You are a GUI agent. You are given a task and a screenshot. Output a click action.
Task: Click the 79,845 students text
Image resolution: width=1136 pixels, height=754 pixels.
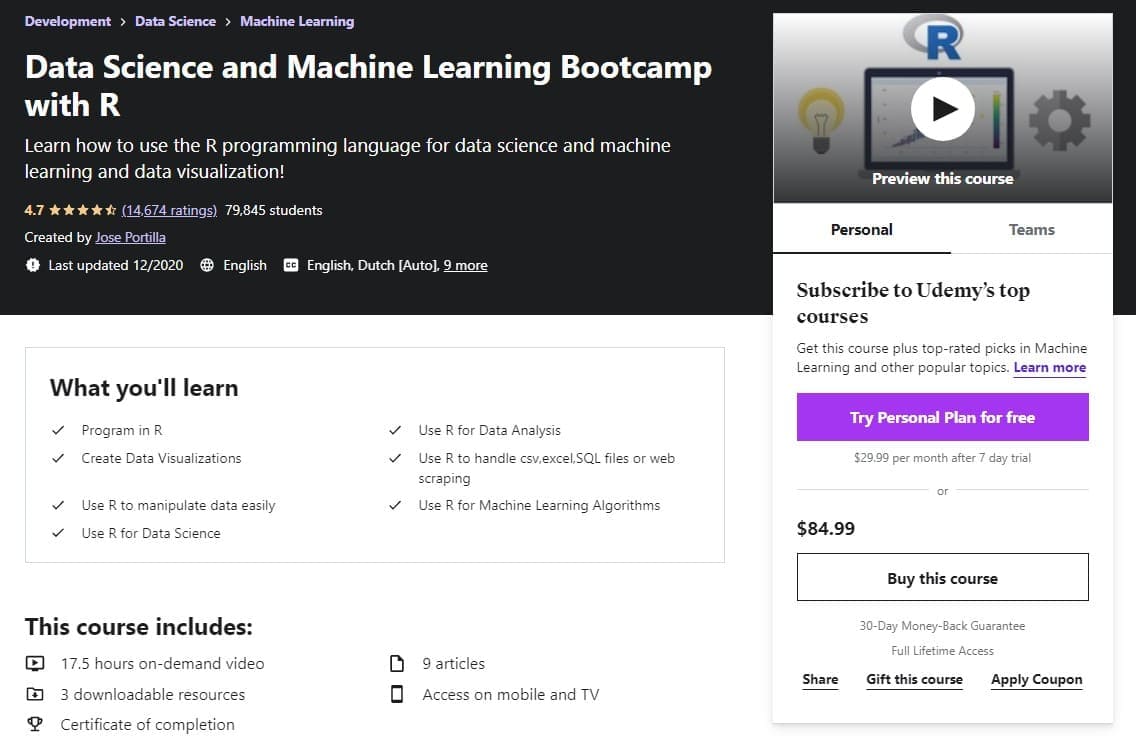pos(273,210)
